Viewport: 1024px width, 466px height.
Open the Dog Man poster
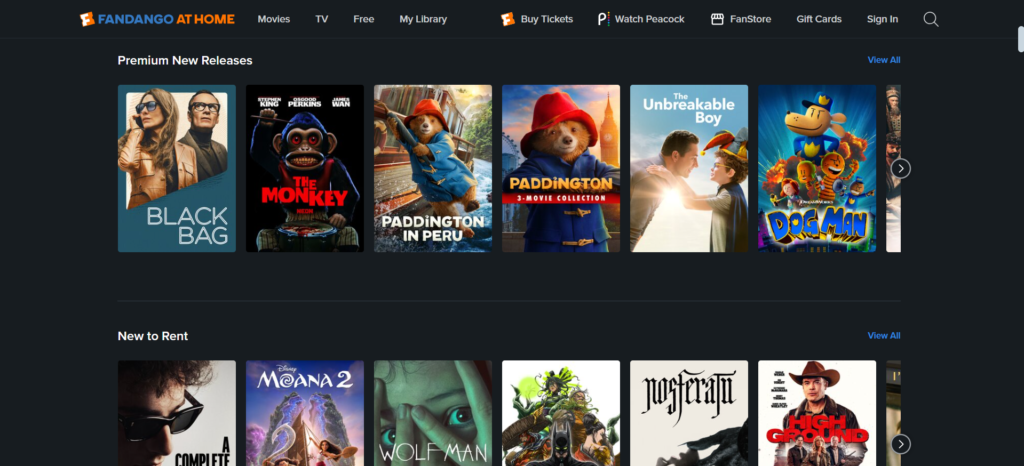coord(816,168)
